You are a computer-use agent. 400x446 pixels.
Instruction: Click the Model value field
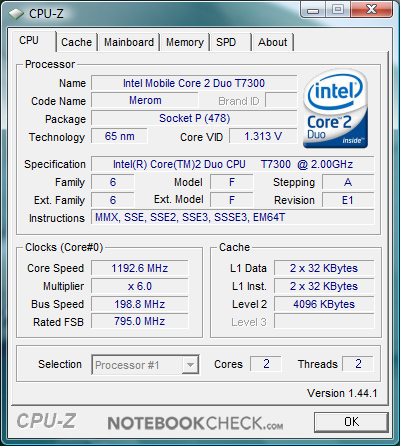coord(232,182)
